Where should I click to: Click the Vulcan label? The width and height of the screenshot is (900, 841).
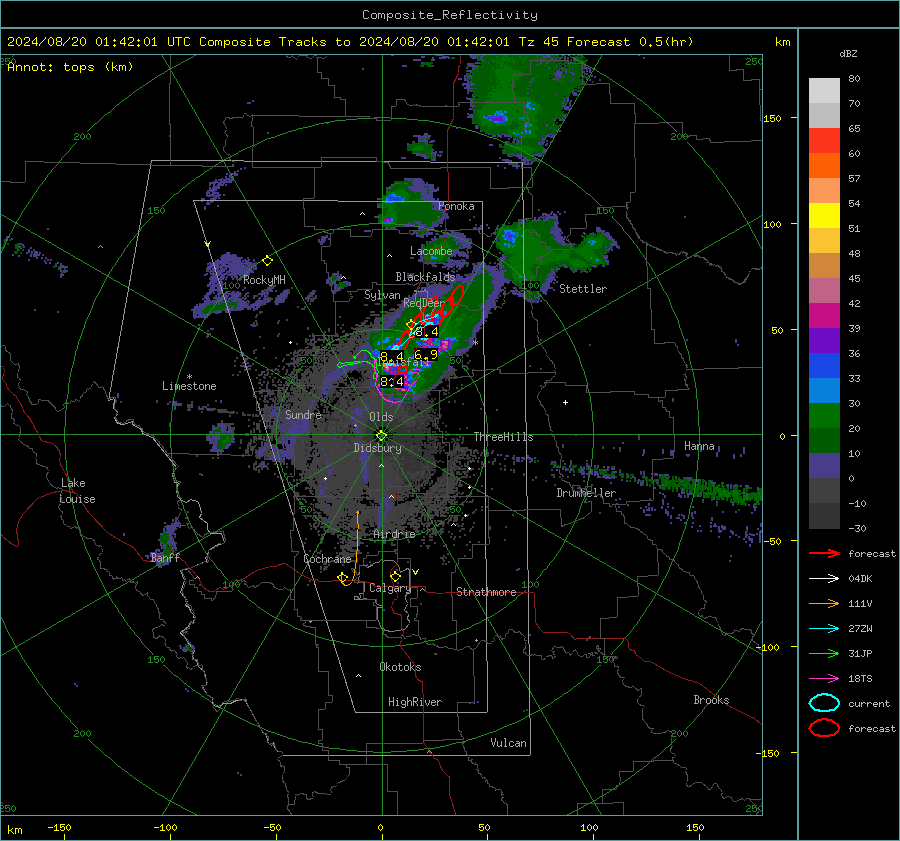tap(508, 743)
